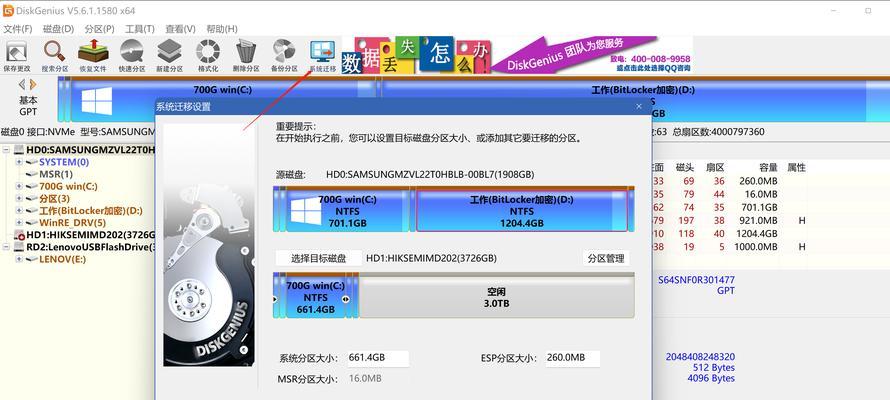Click the 选择目标磁盘 button
This screenshot has width=890, height=400.
[318, 258]
